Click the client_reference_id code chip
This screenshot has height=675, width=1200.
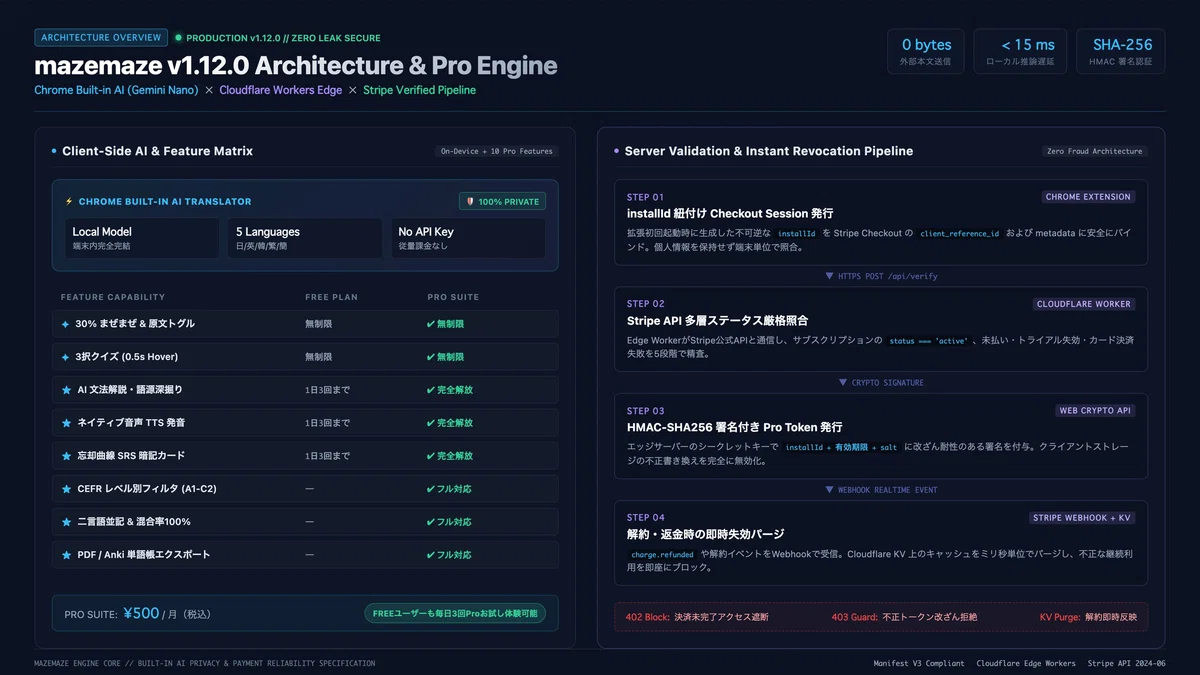tap(959, 234)
